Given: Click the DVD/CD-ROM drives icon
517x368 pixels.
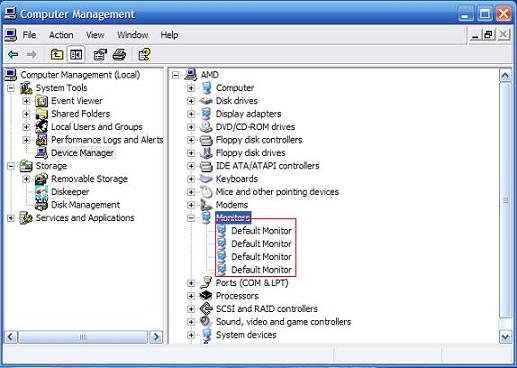Looking at the screenshot, I should [x=206, y=127].
